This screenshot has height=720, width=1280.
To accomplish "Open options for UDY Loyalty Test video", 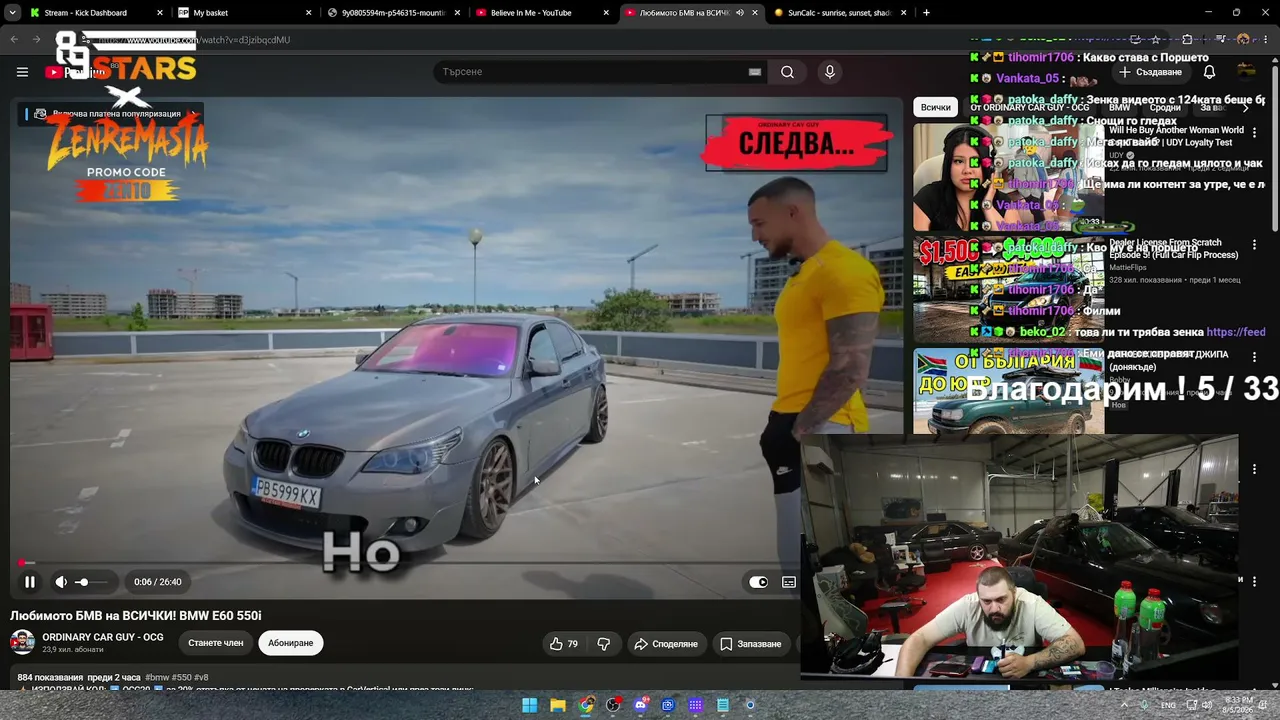I will coord(1254,132).
